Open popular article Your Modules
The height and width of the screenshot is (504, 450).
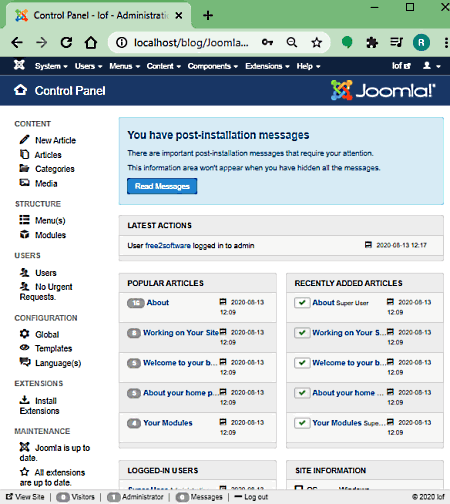pyautogui.click(x=168, y=423)
